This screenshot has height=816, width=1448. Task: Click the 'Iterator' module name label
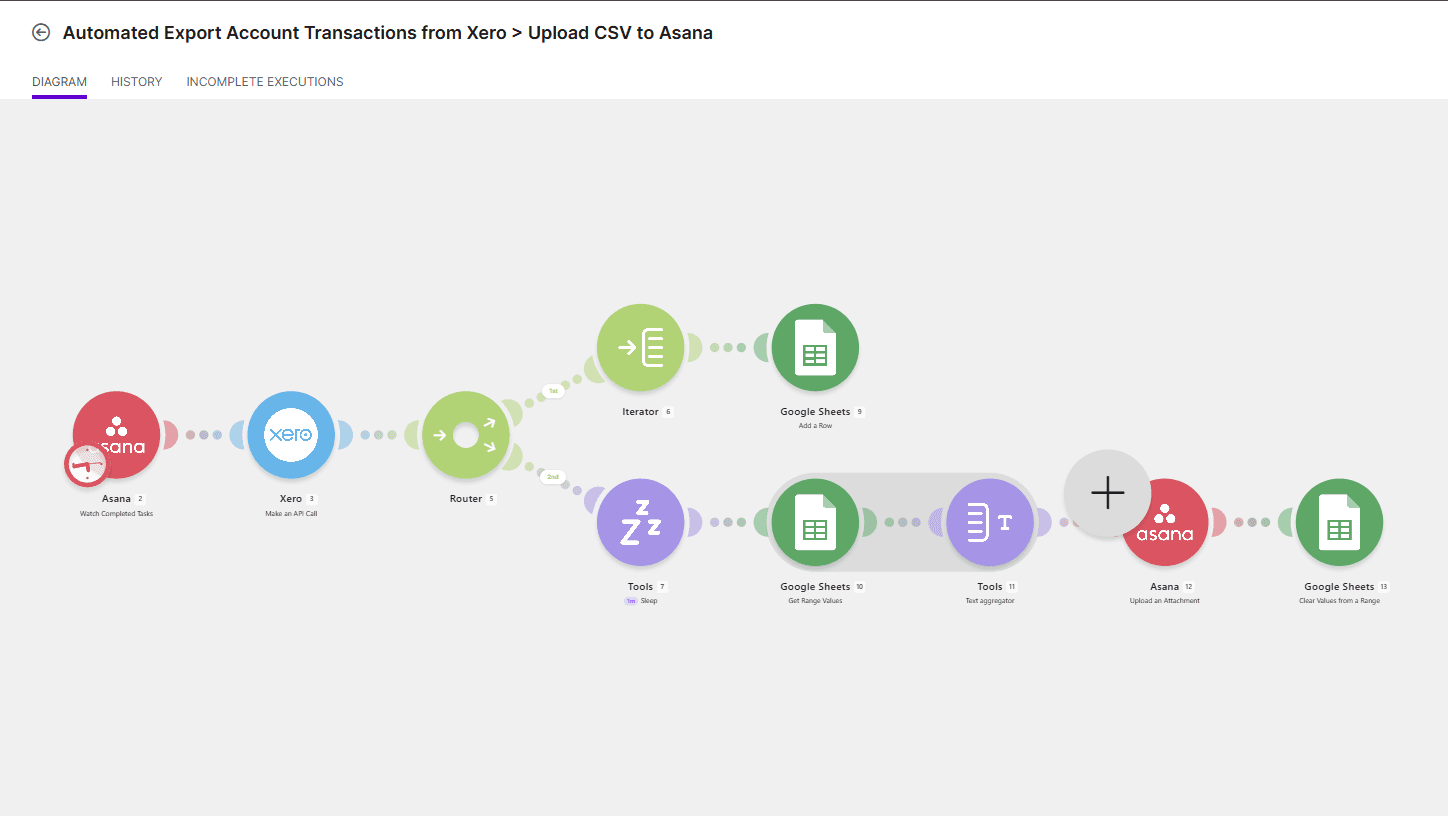click(x=641, y=411)
